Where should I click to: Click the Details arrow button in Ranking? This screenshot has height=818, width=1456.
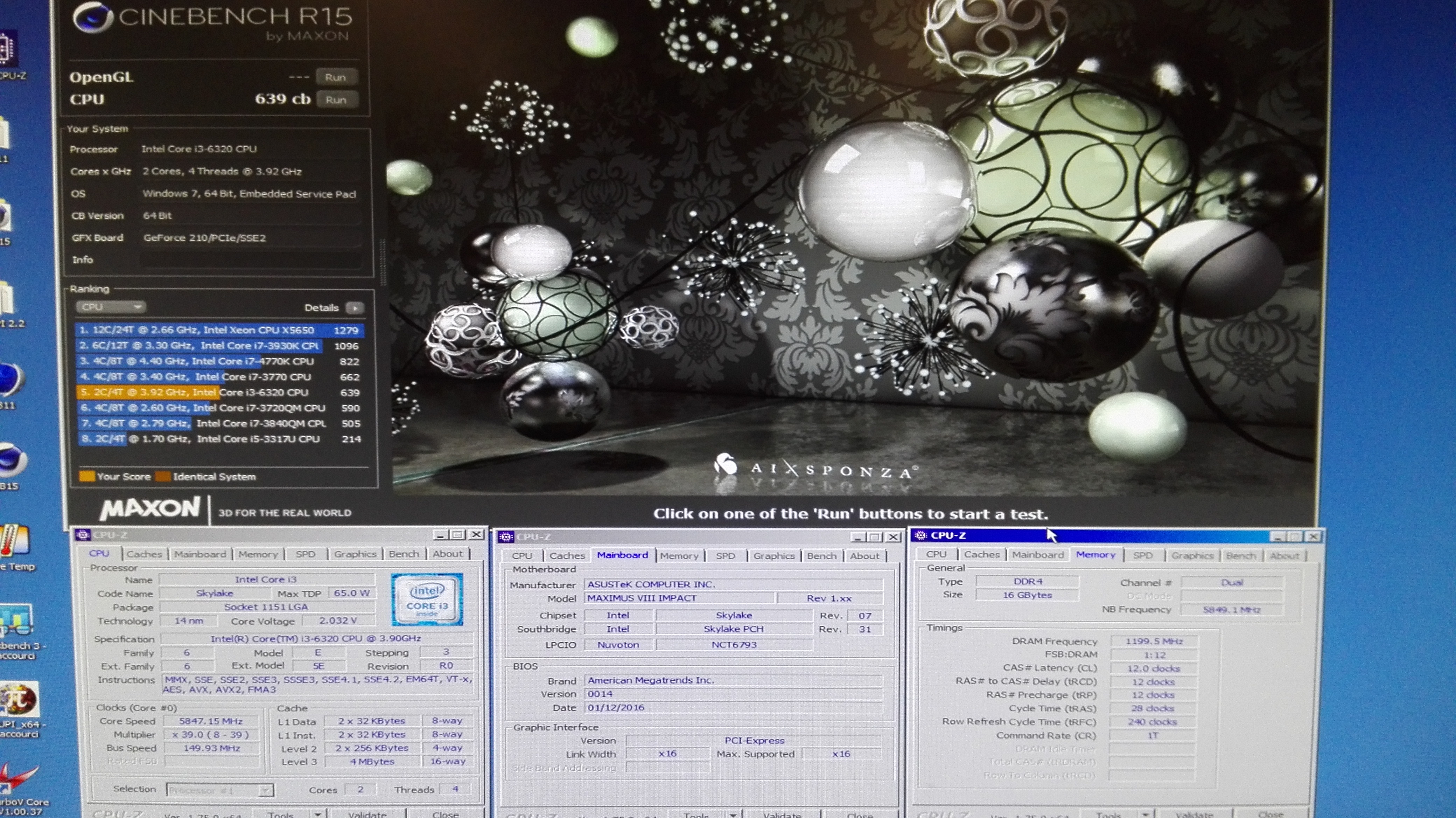355,307
